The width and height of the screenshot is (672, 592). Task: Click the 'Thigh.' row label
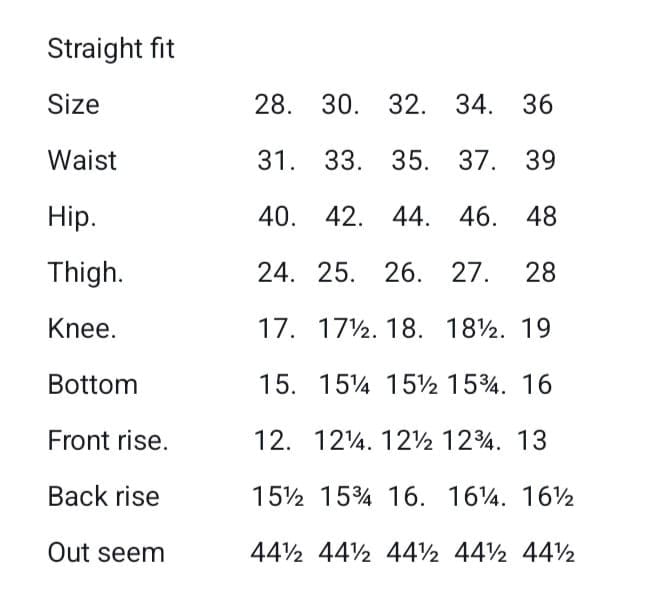click(85, 273)
